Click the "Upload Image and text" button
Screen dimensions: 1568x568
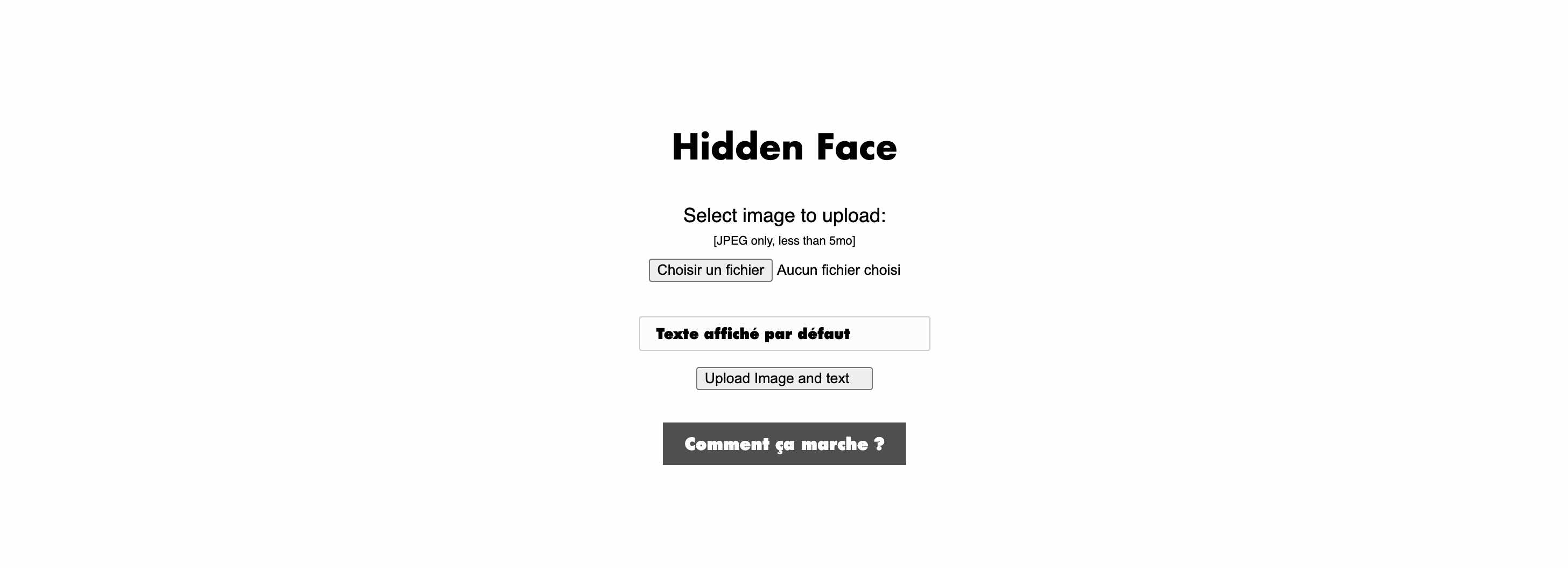784,378
